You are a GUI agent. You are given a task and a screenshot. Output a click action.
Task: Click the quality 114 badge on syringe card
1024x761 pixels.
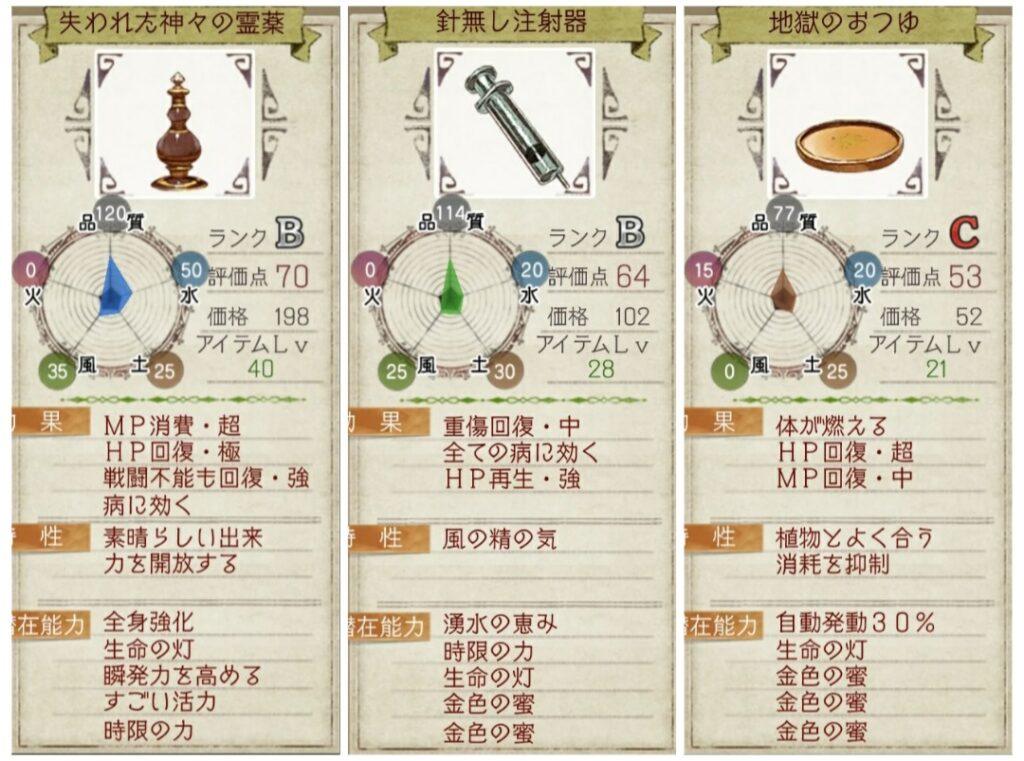451,212
